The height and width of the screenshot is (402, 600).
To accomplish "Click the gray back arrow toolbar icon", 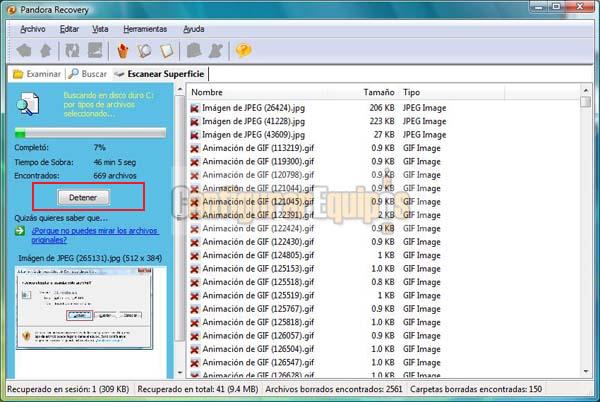I will point(24,50).
